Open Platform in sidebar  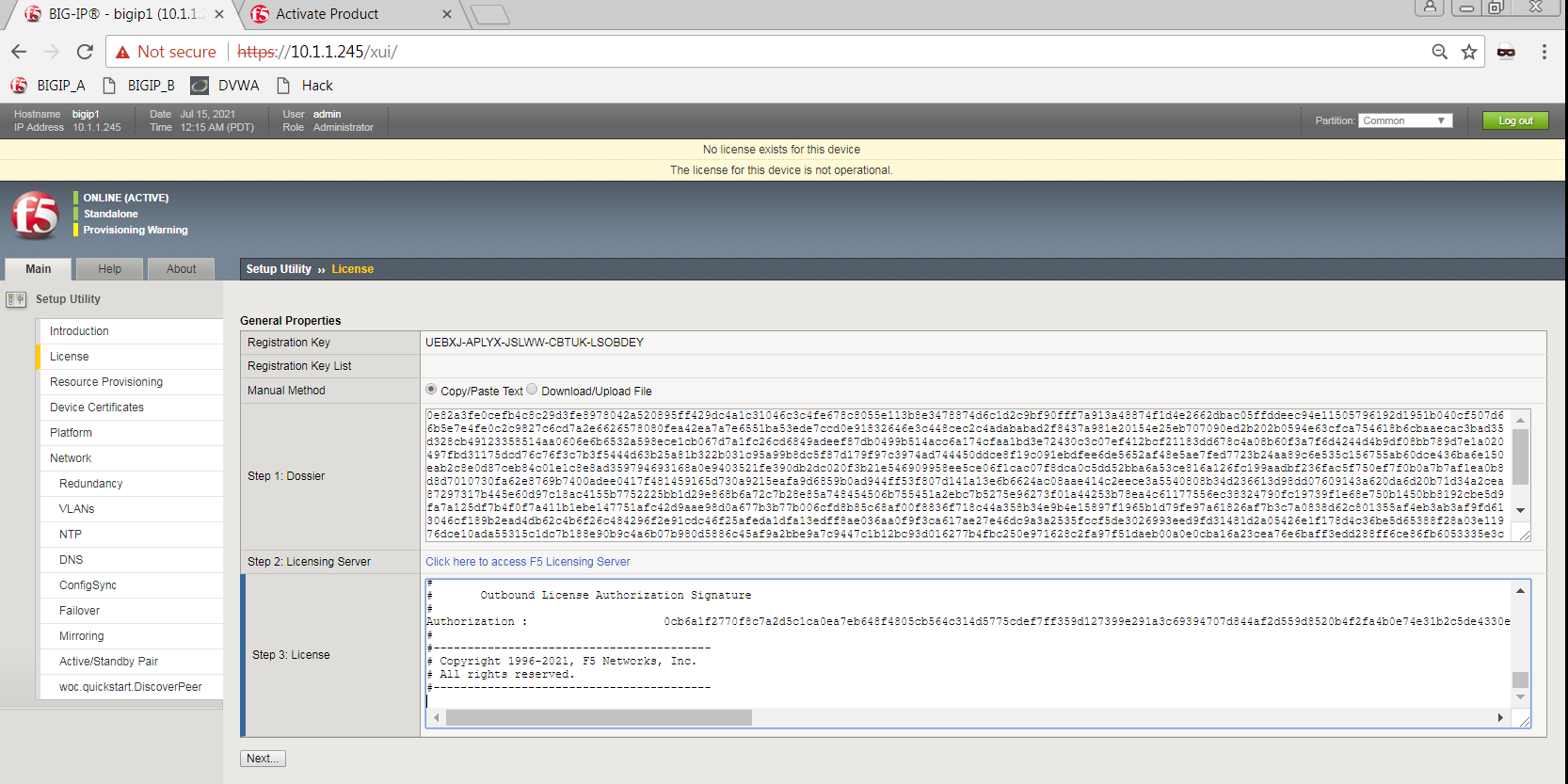(130, 433)
